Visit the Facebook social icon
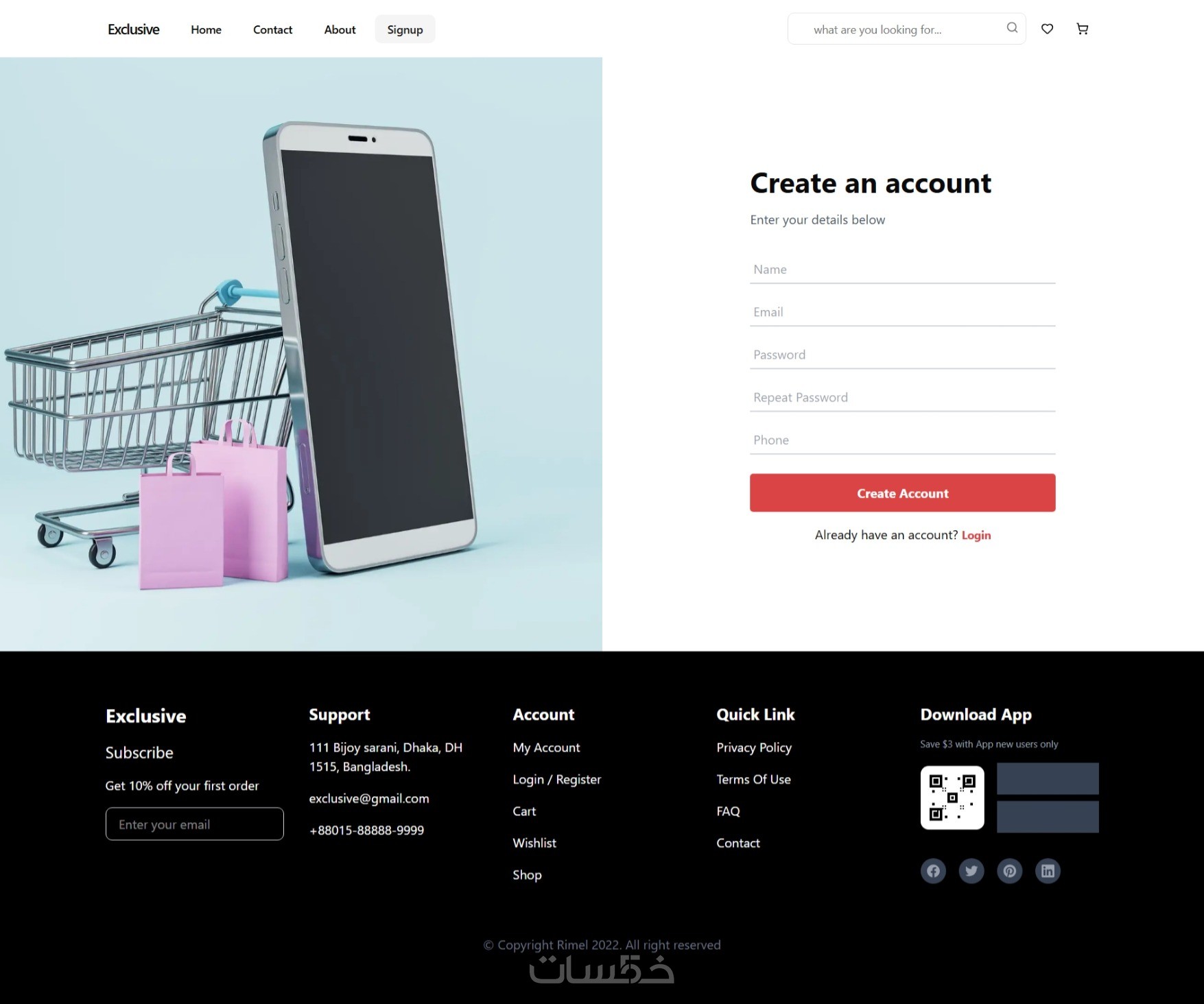This screenshot has width=1204, height=1004. [933, 871]
